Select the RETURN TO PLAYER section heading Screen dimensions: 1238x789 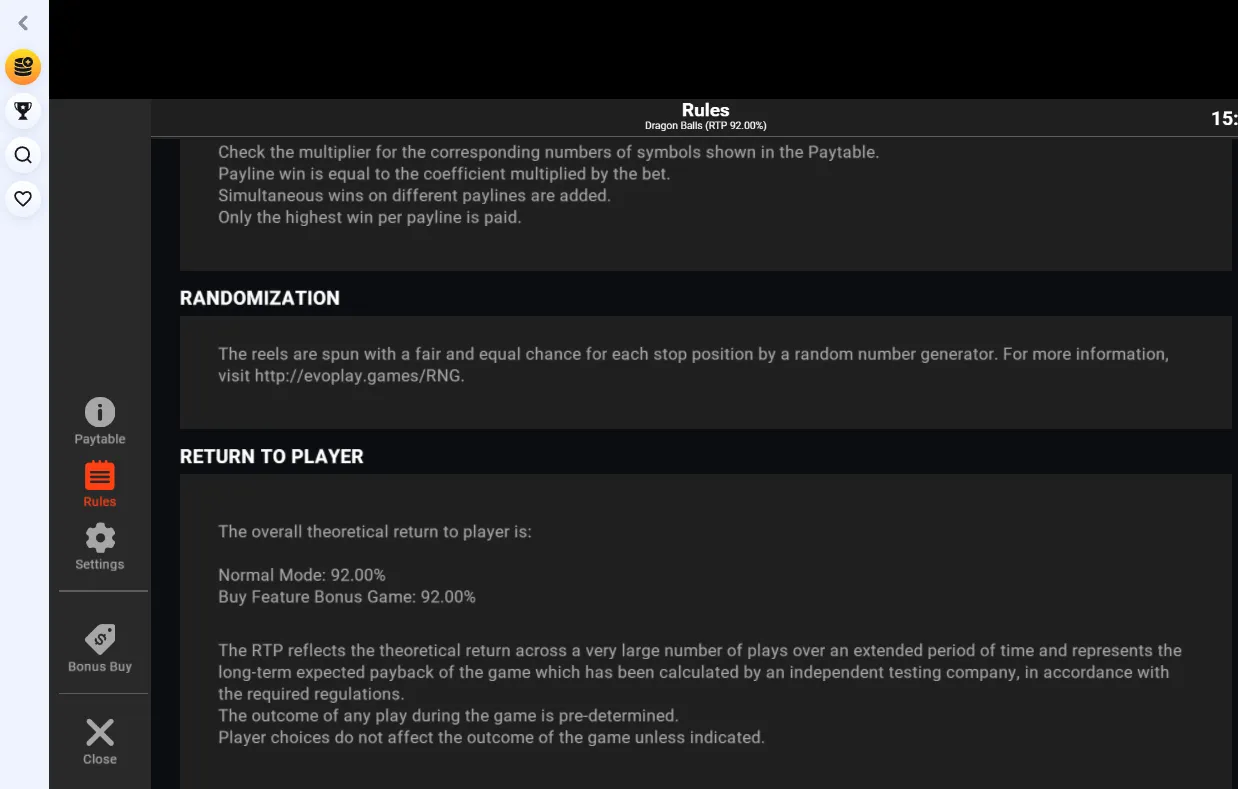point(272,457)
